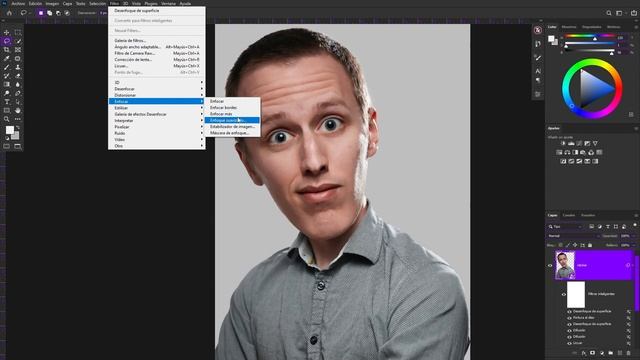
Task: Choose Add to selection mode icon
Action: pos(49,13)
